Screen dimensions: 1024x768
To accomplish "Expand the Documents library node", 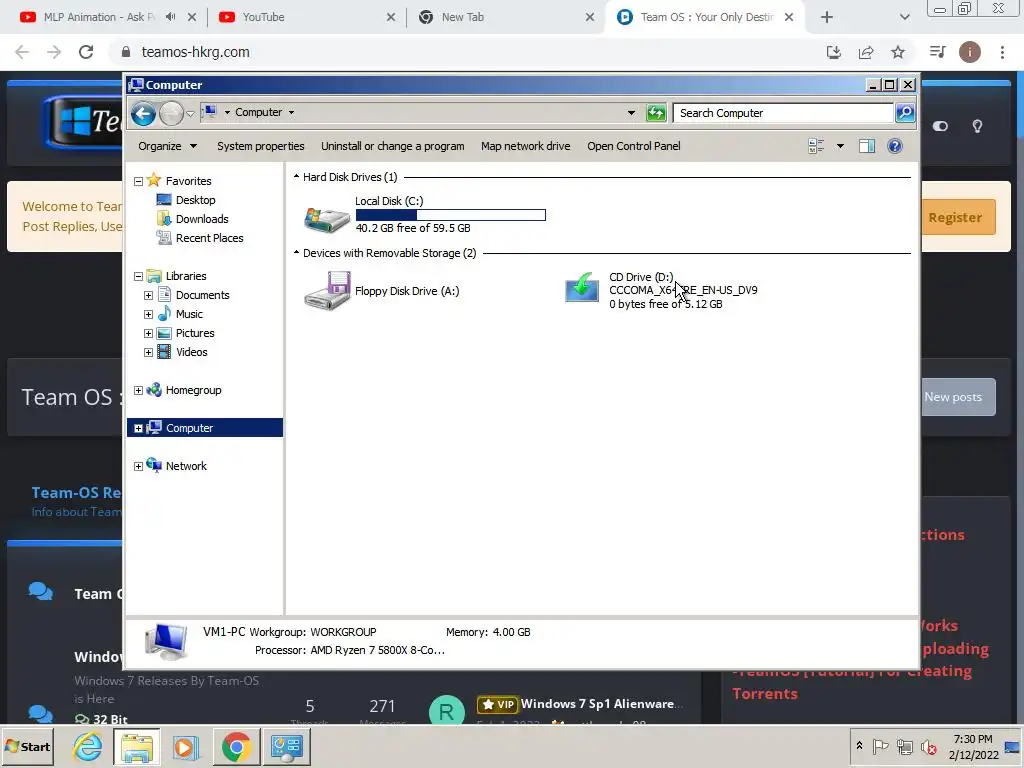I will tap(148, 295).
